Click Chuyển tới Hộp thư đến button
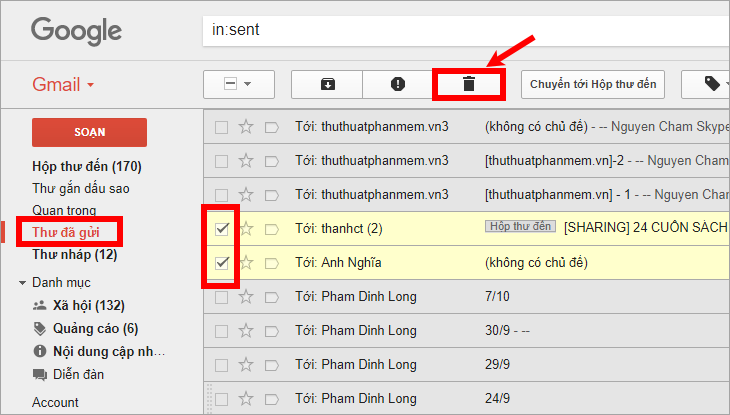730x415 pixels. (x=593, y=84)
